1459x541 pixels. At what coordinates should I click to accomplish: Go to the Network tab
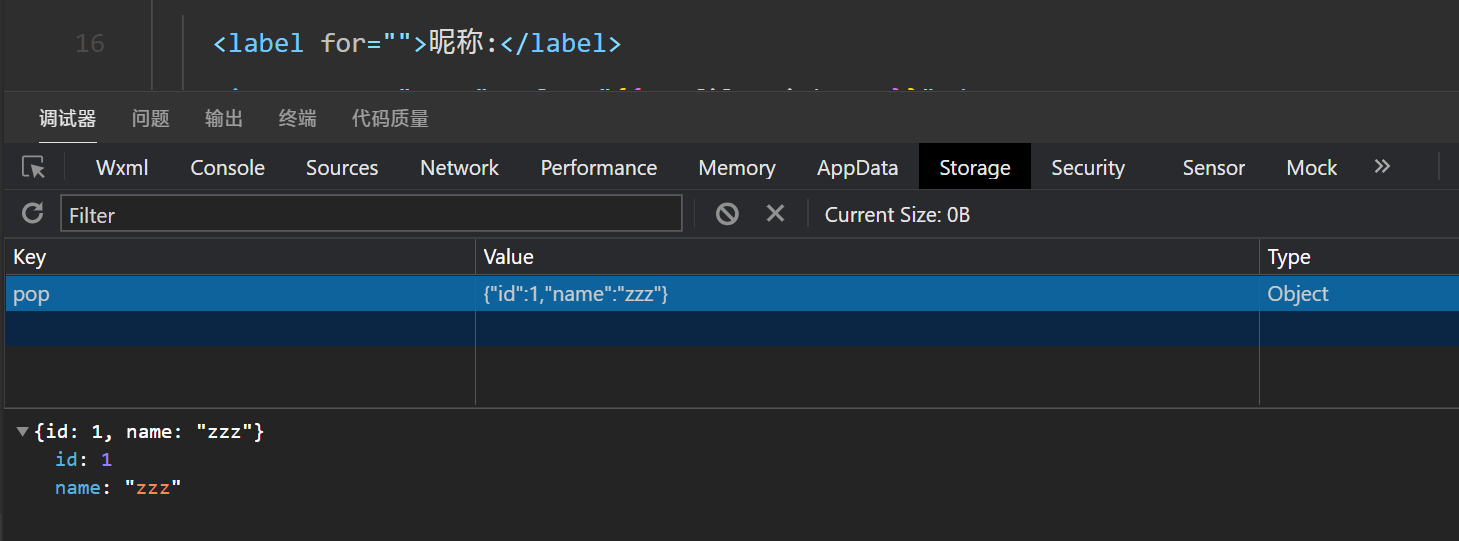tap(459, 168)
